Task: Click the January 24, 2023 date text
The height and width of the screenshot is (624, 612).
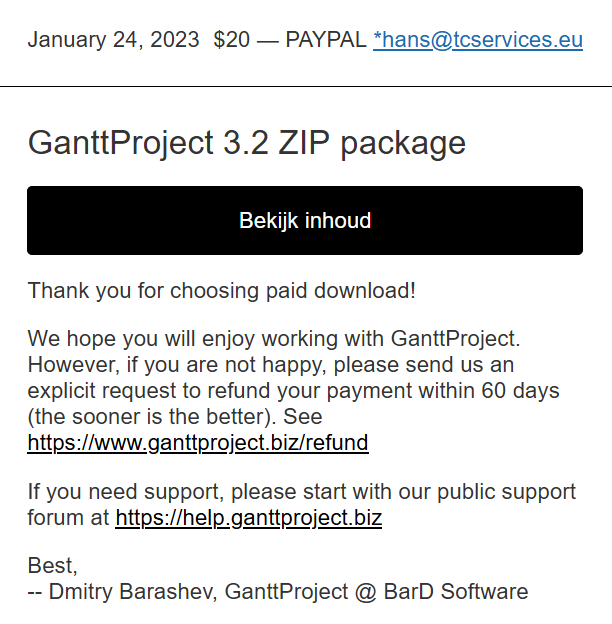Action: click(x=113, y=40)
